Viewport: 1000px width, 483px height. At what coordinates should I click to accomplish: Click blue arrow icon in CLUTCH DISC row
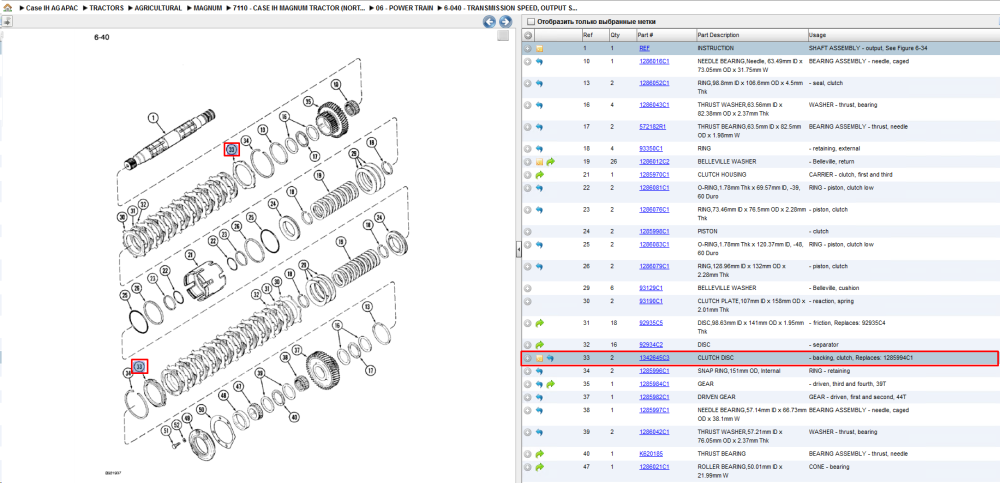pyautogui.click(x=550, y=359)
